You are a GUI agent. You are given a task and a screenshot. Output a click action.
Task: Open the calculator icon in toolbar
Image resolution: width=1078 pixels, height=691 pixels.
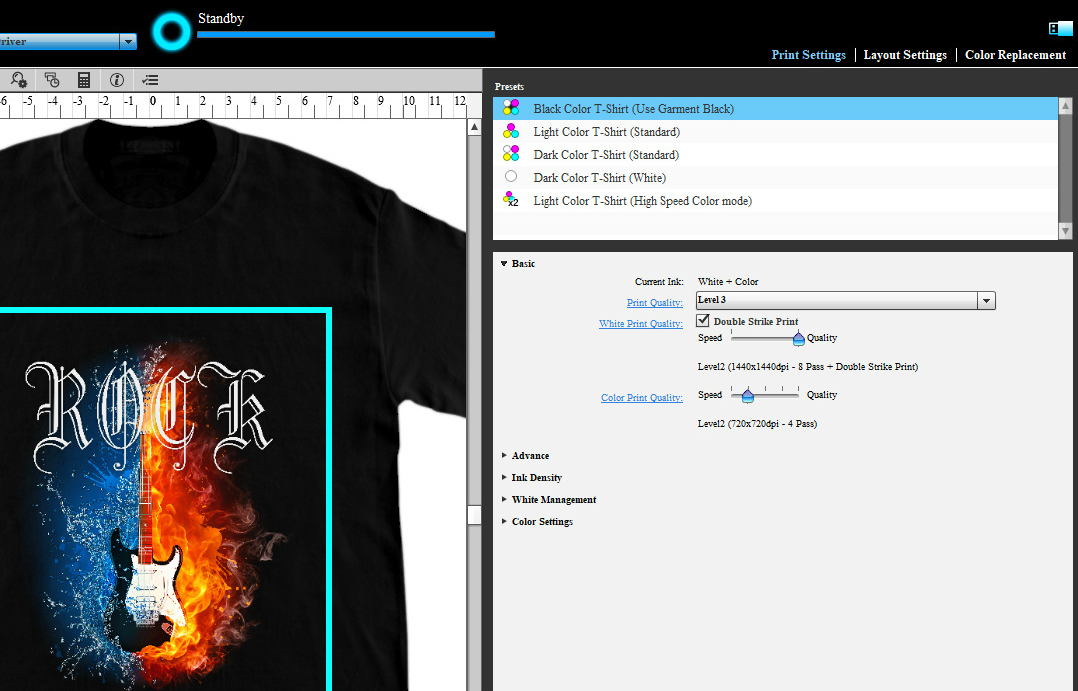pos(84,80)
